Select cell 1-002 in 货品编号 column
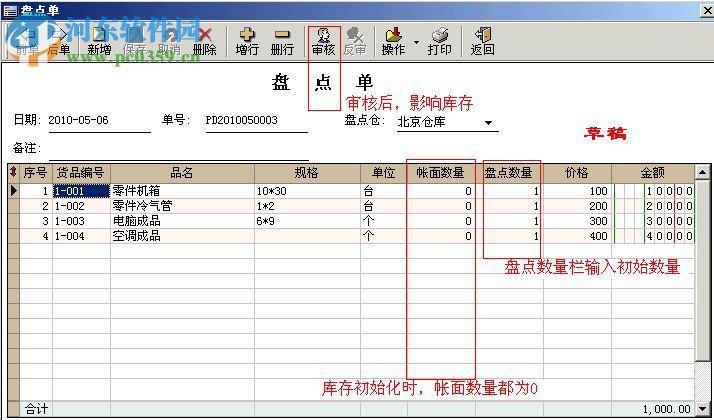This screenshot has width=714, height=420. pyautogui.click(x=81, y=206)
